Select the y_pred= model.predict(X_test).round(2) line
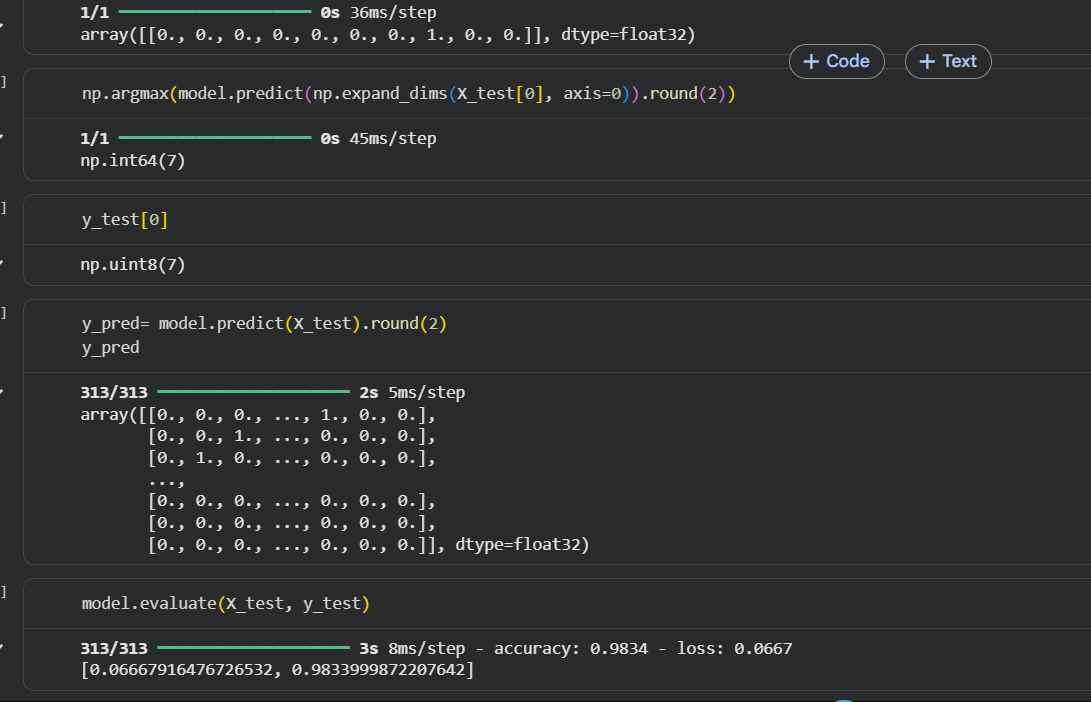The image size is (1091, 702). point(264,324)
